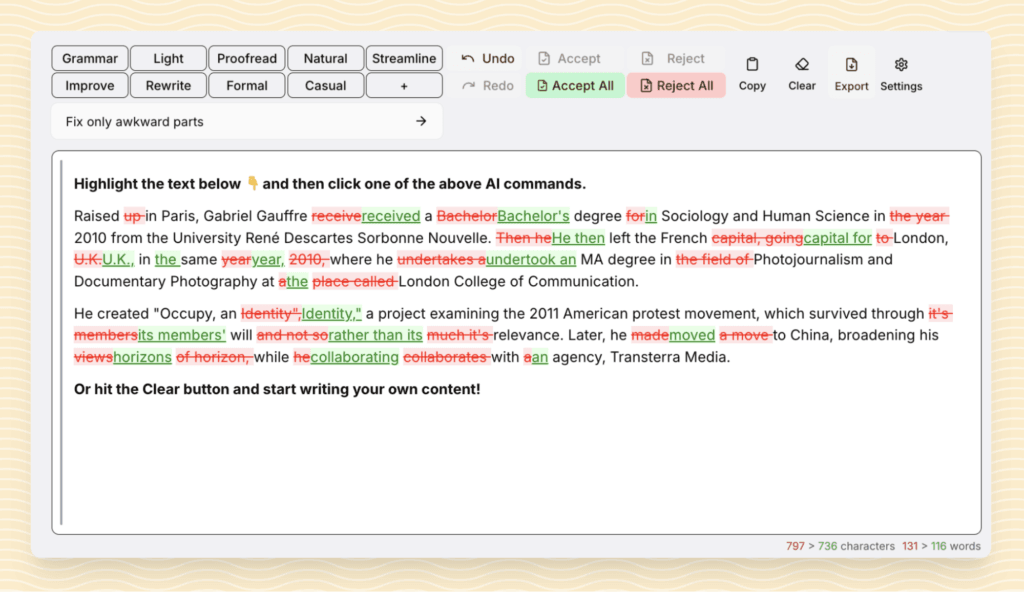Image resolution: width=1024 pixels, height=592 pixels.
Task: Select the Improve command
Action: click(x=88, y=86)
